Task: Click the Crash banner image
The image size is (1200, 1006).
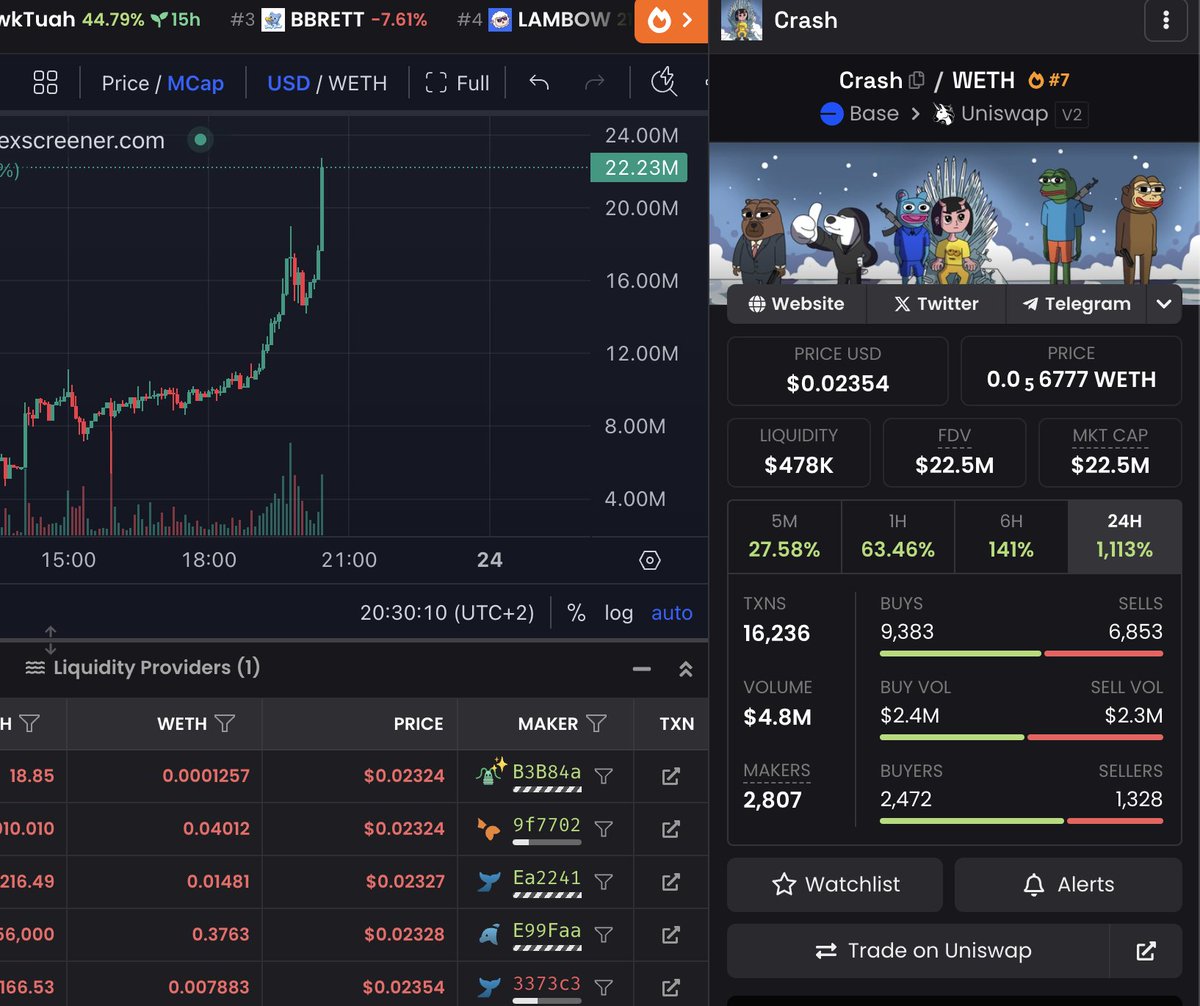Action: tap(954, 224)
